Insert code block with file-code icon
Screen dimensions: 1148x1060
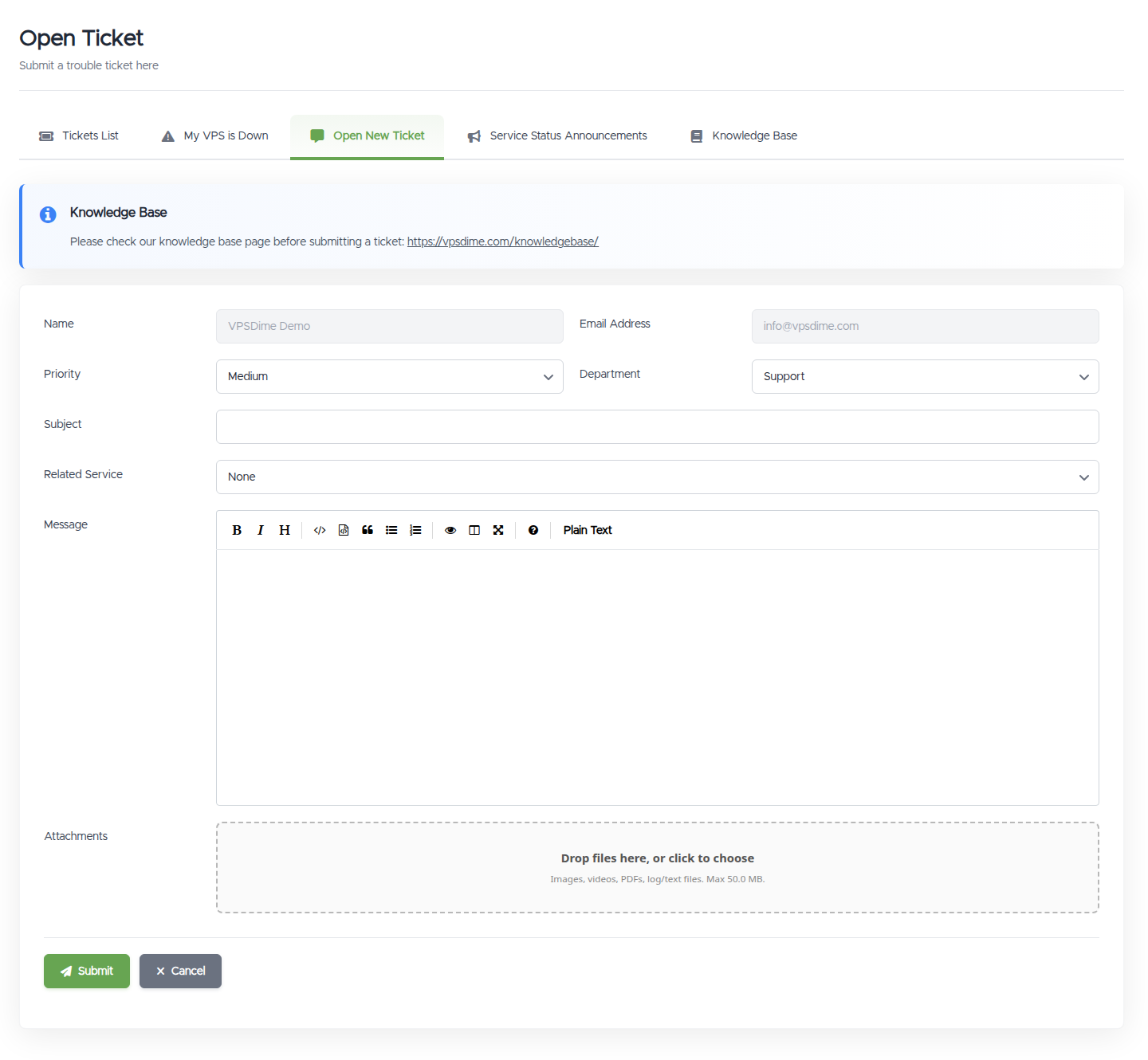pyautogui.click(x=344, y=530)
